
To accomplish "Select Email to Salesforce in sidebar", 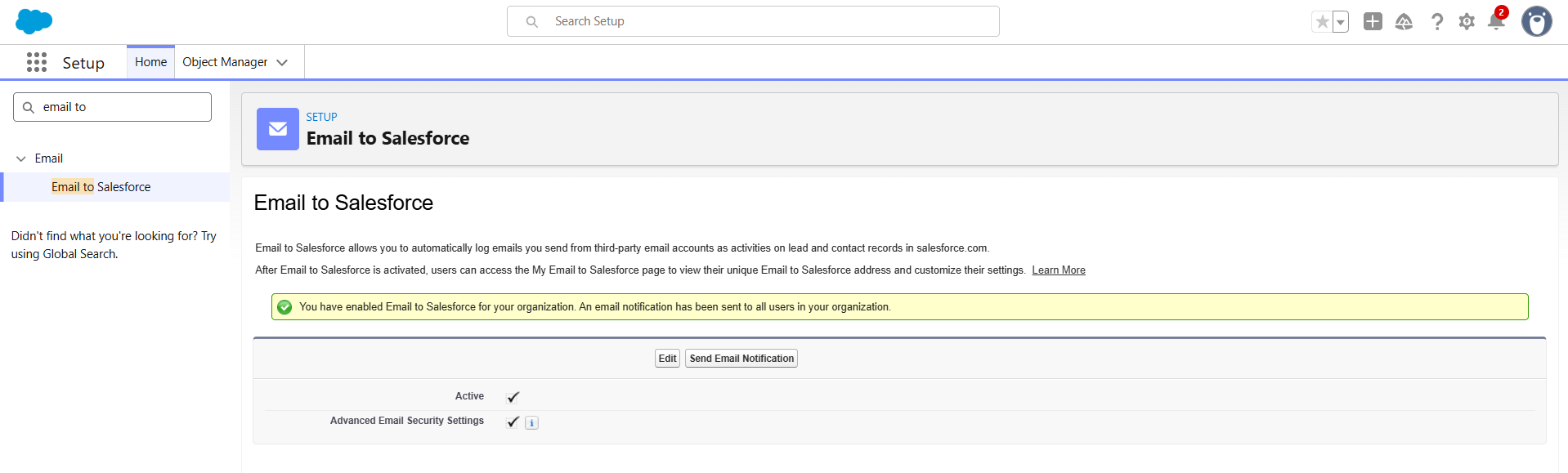I will (101, 187).
